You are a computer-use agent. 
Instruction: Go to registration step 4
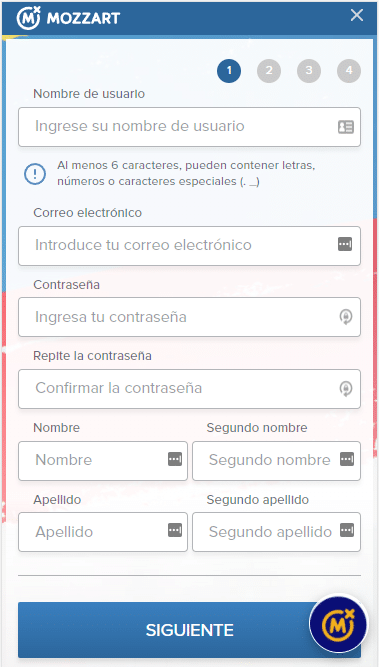[x=349, y=71]
